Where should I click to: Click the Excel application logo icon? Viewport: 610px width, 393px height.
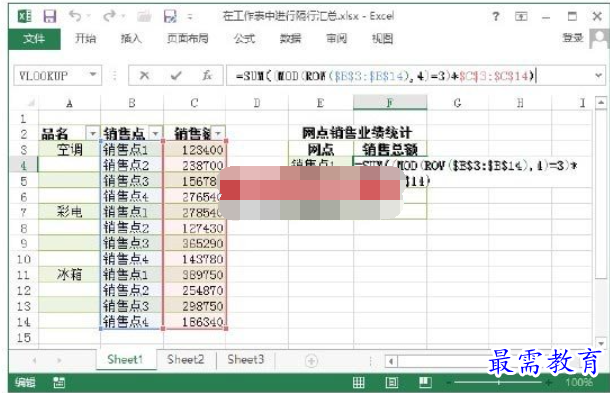[25, 16]
